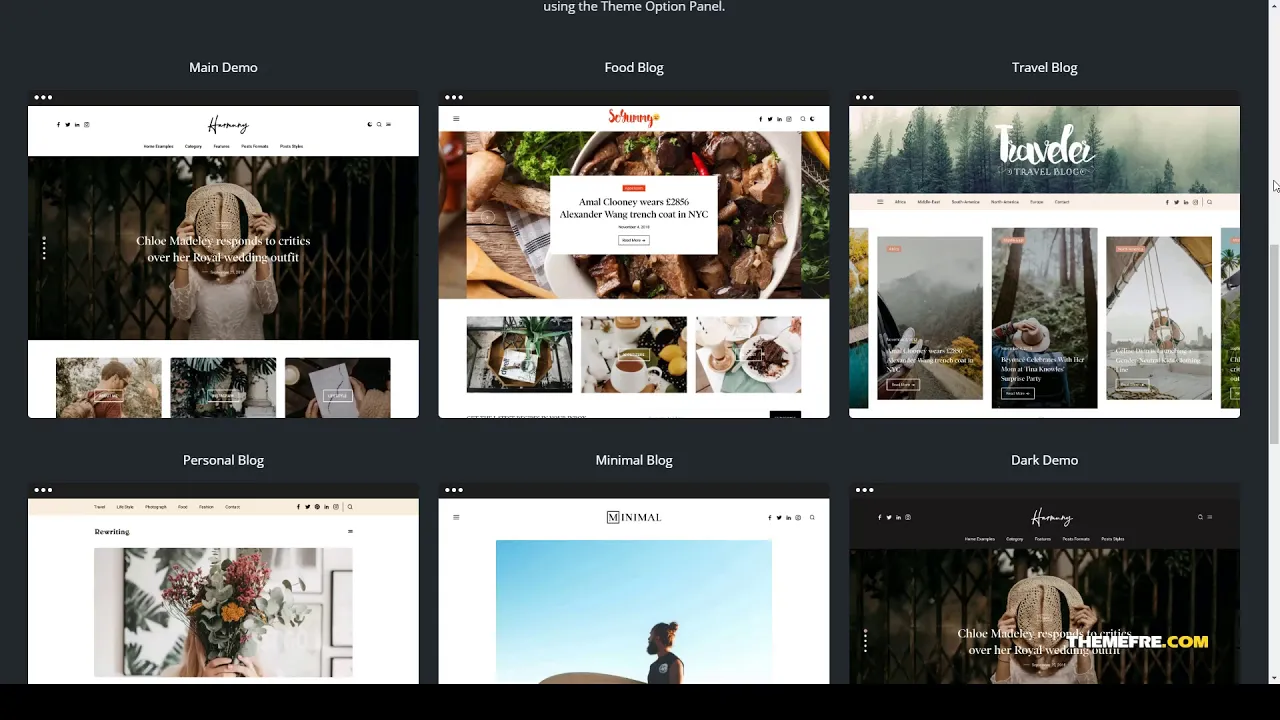Click the Traveler Travel Blog logo

[1044, 150]
